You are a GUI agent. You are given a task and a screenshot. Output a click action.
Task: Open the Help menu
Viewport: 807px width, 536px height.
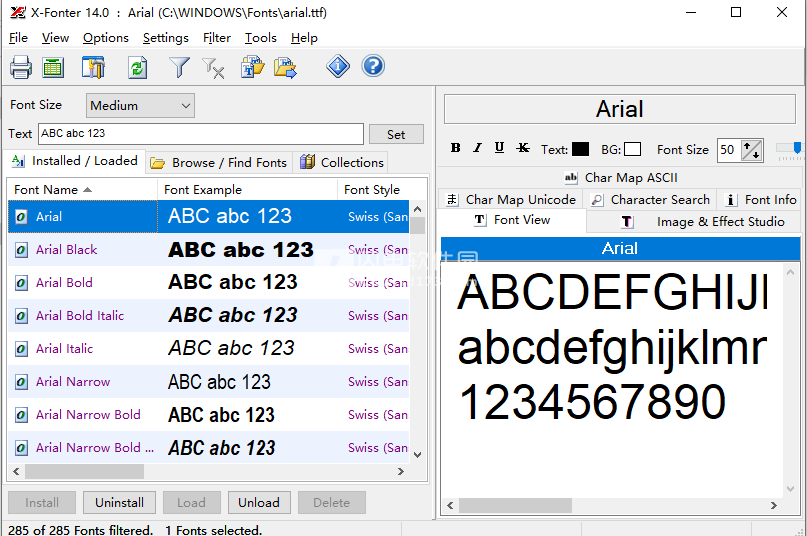(x=304, y=38)
